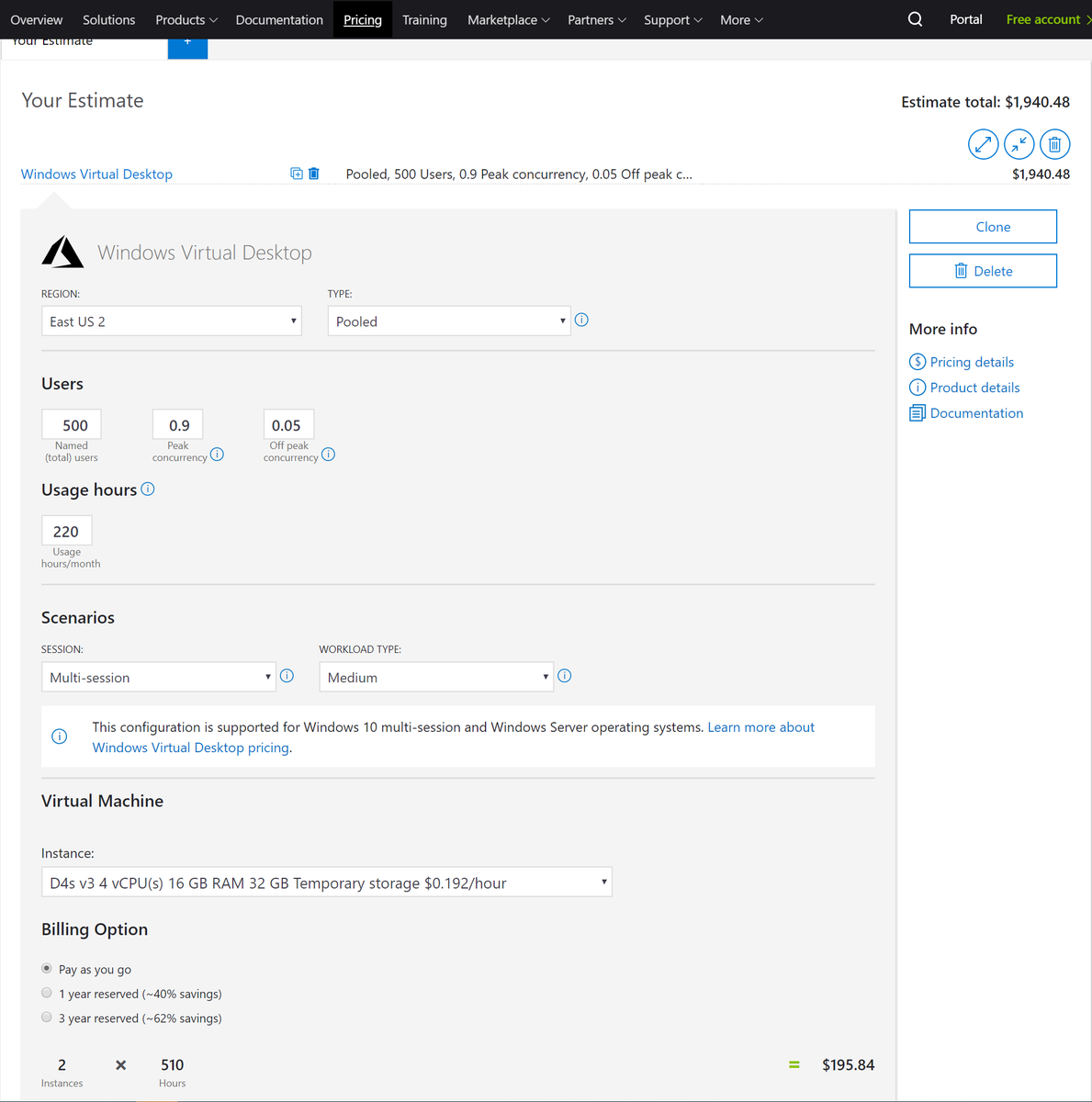
Task: Click the search magnifier icon
Action: 915,19
